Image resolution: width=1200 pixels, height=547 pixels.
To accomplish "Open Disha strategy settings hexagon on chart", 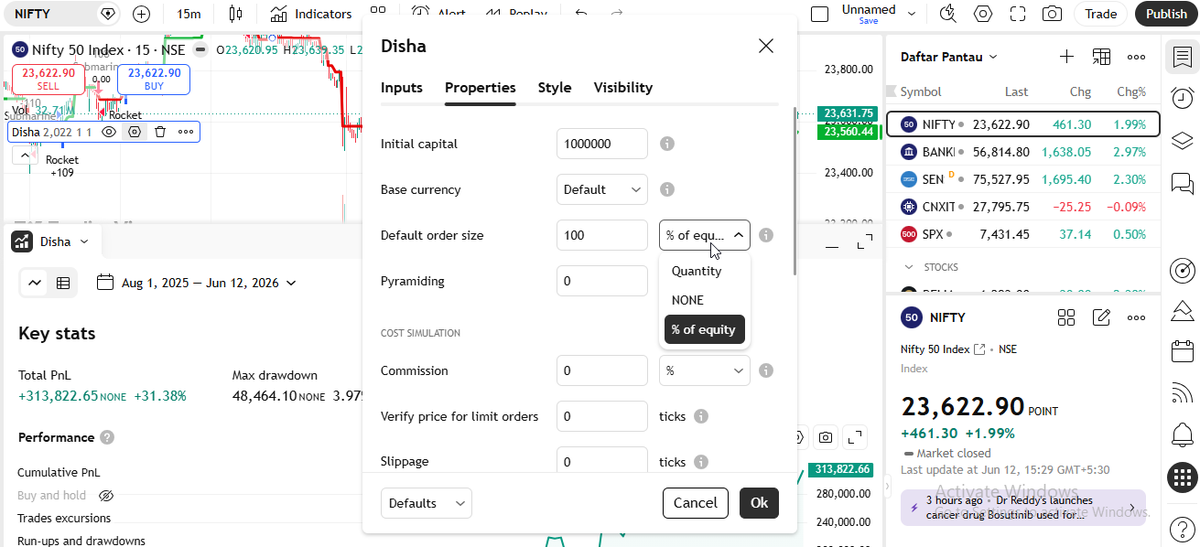I will [135, 132].
